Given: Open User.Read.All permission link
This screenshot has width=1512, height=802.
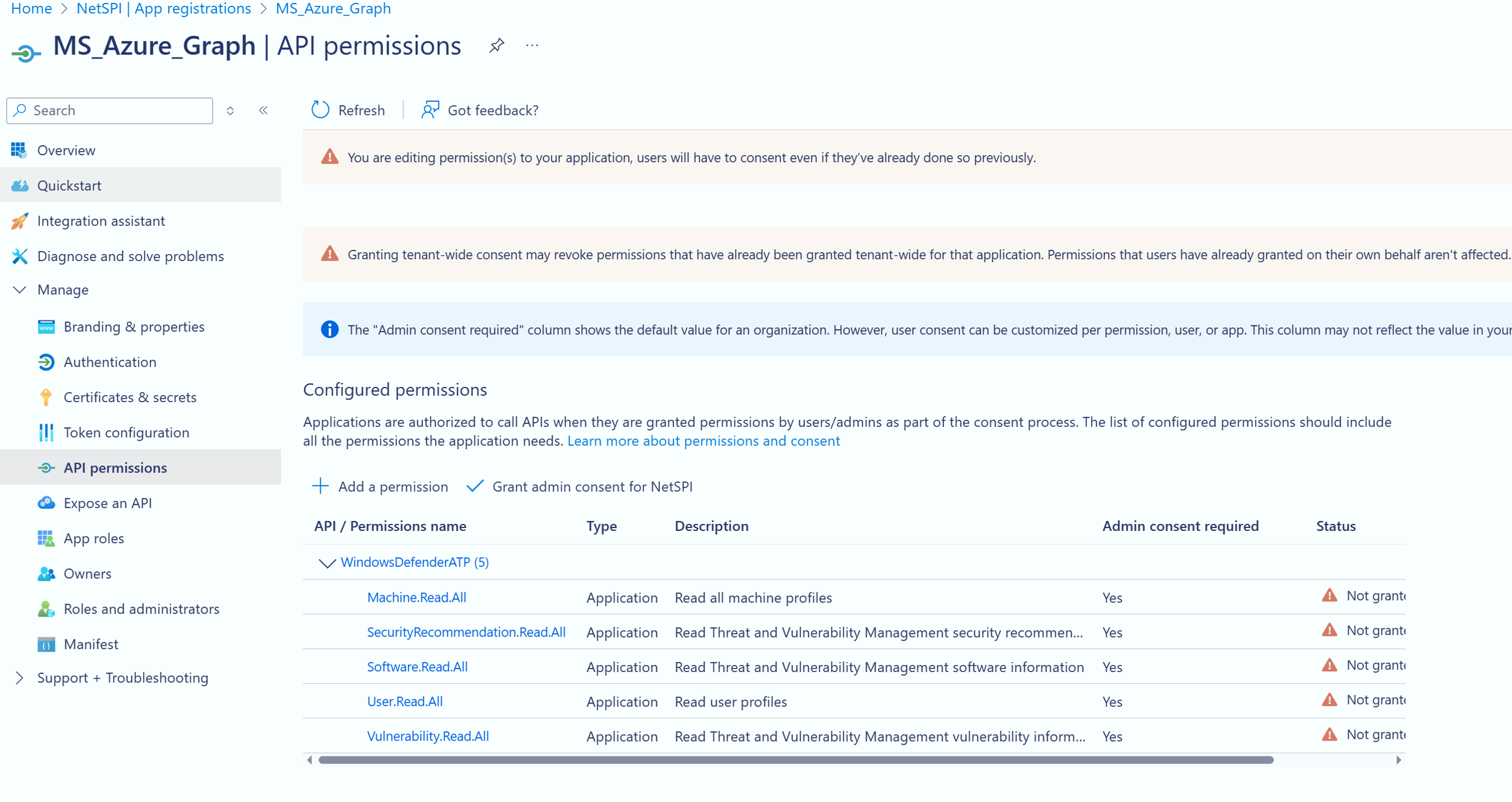Looking at the screenshot, I should pos(405,701).
